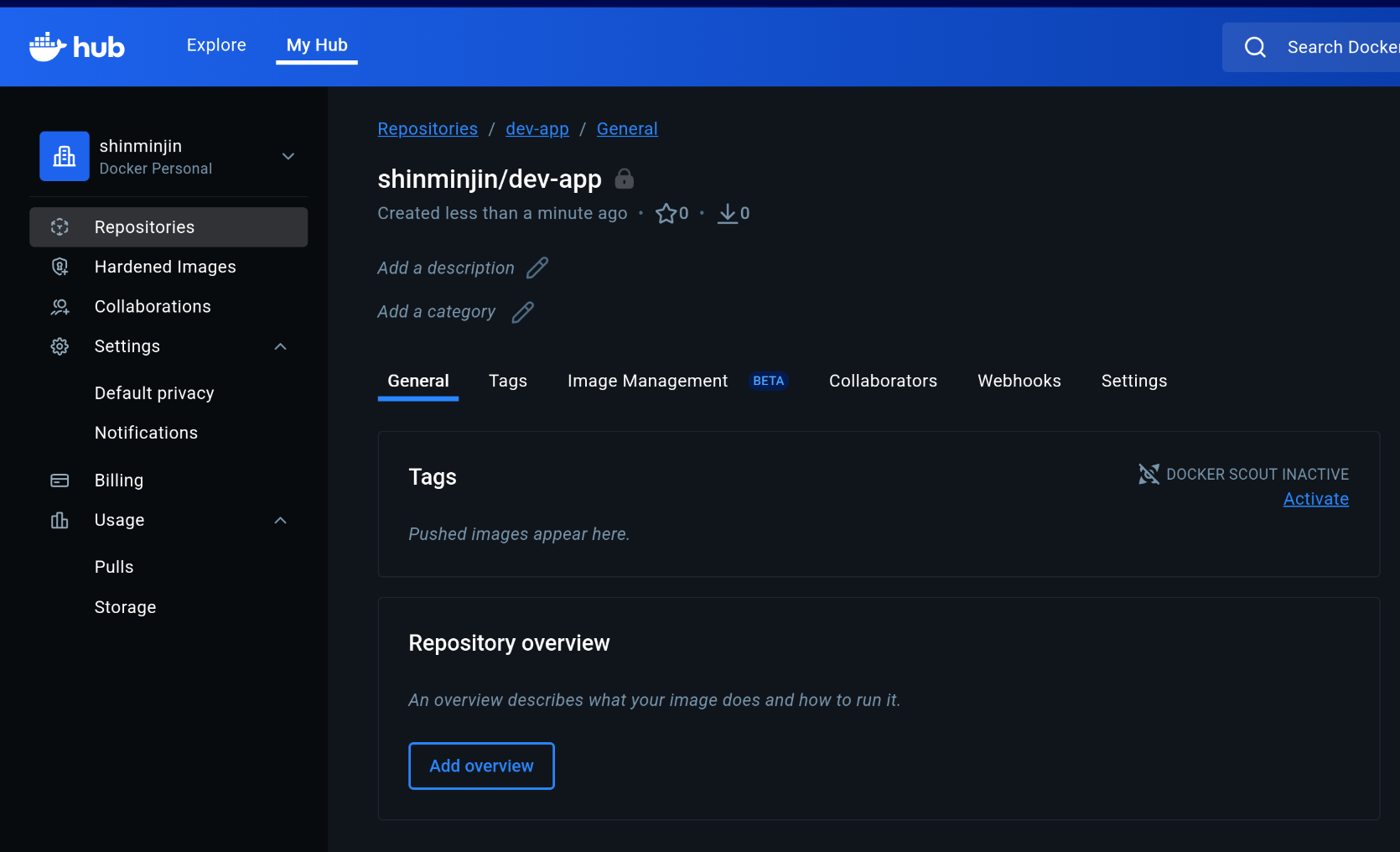Click the Hardened Images shield icon
Image resolution: width=1400 pixels, height=852 pixels.
[x=60, y=267]
